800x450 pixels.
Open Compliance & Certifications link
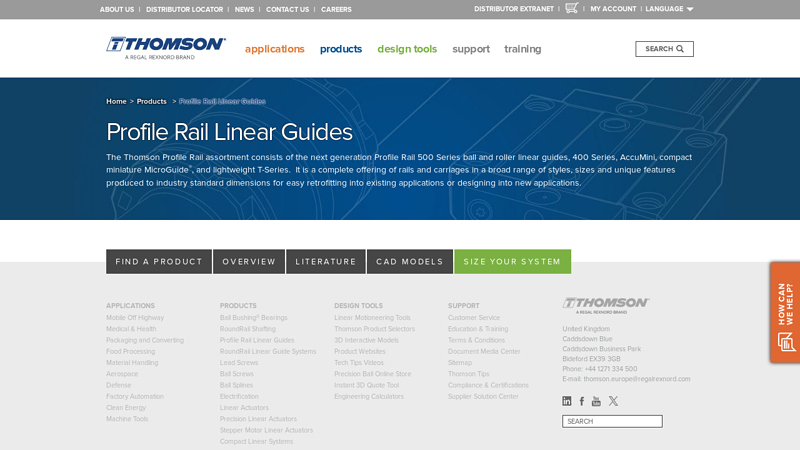488,385
